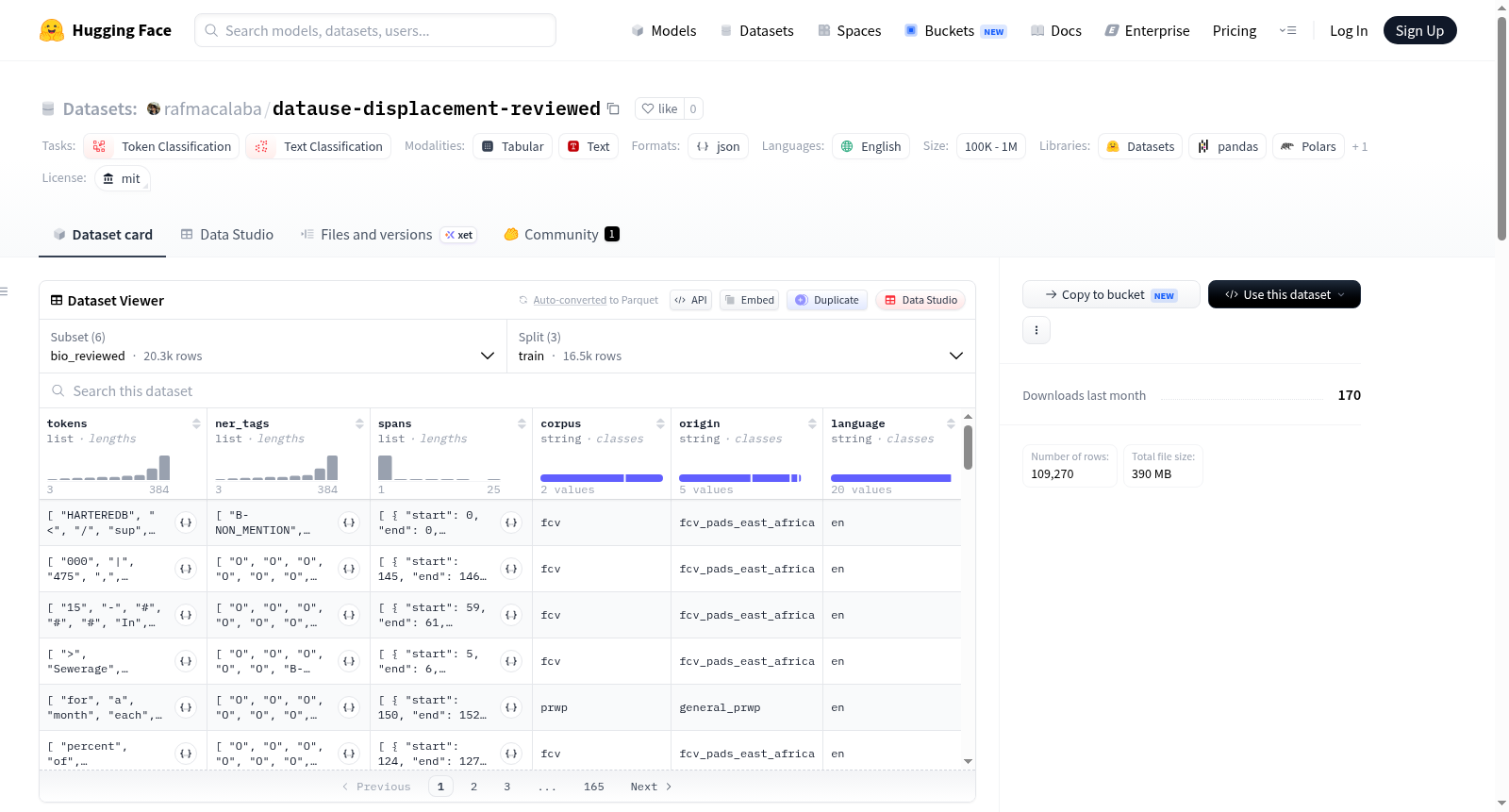Focus the Search this dataset field

pos(507,390)
